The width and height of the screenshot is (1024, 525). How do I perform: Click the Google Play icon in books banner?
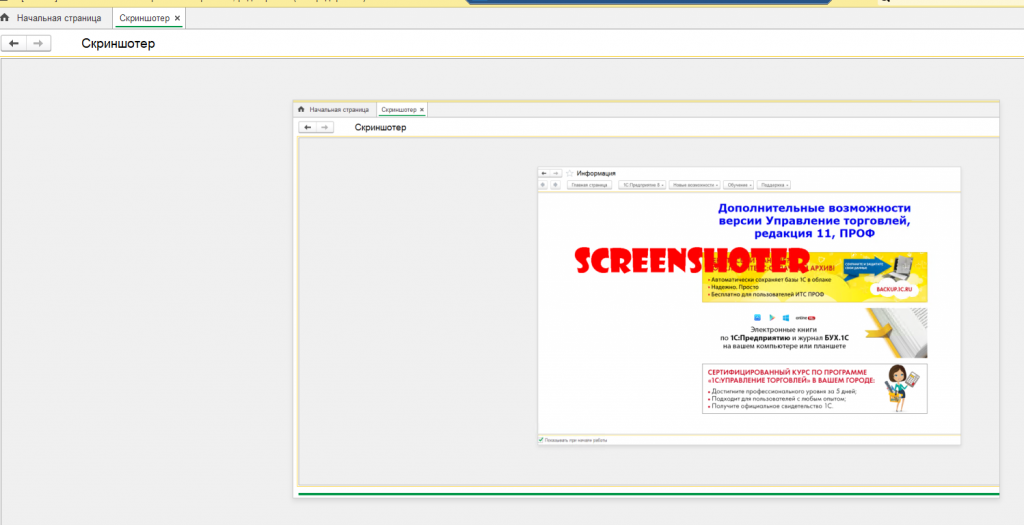772,318
